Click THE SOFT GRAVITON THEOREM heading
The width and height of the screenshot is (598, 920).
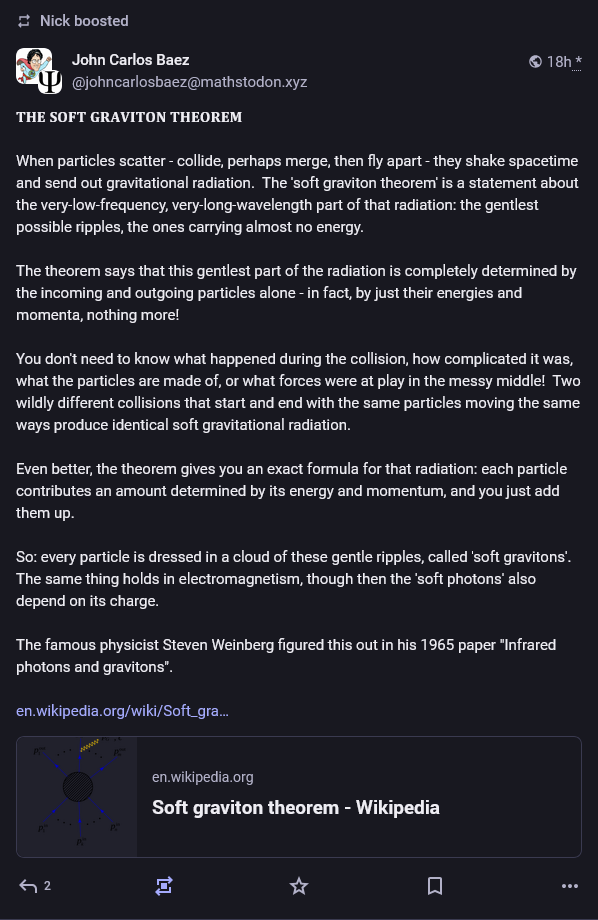pyautogui.click(x=129, y=117)
